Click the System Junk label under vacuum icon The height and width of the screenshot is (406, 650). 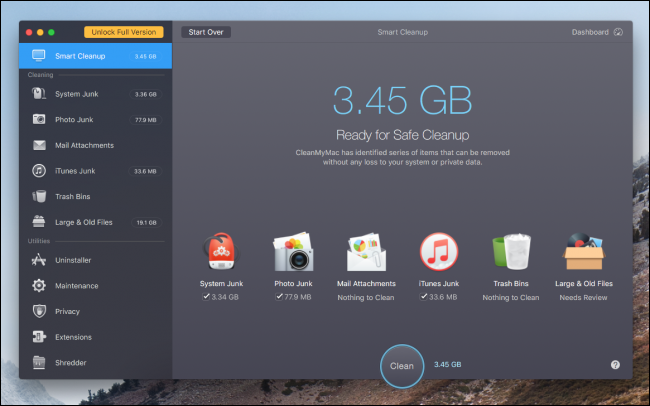pyautogui.click(x=221, y=284)
